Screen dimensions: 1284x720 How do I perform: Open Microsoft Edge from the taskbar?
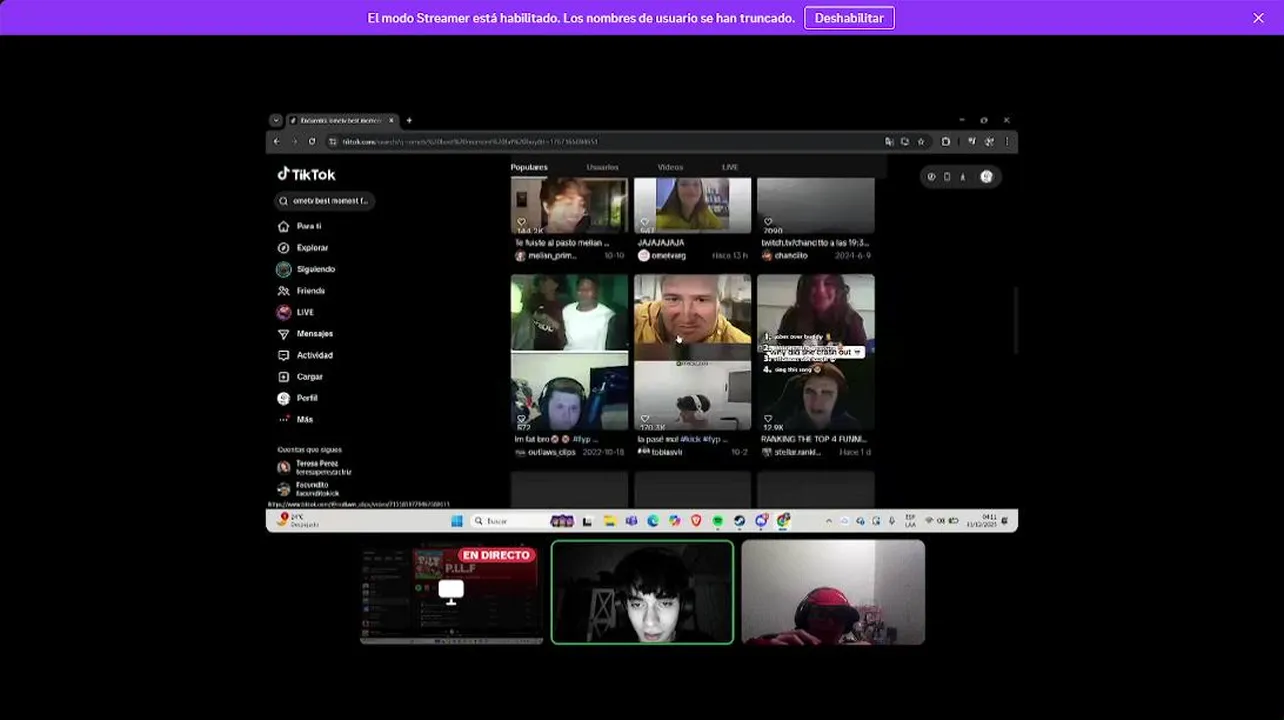[652, 521]
